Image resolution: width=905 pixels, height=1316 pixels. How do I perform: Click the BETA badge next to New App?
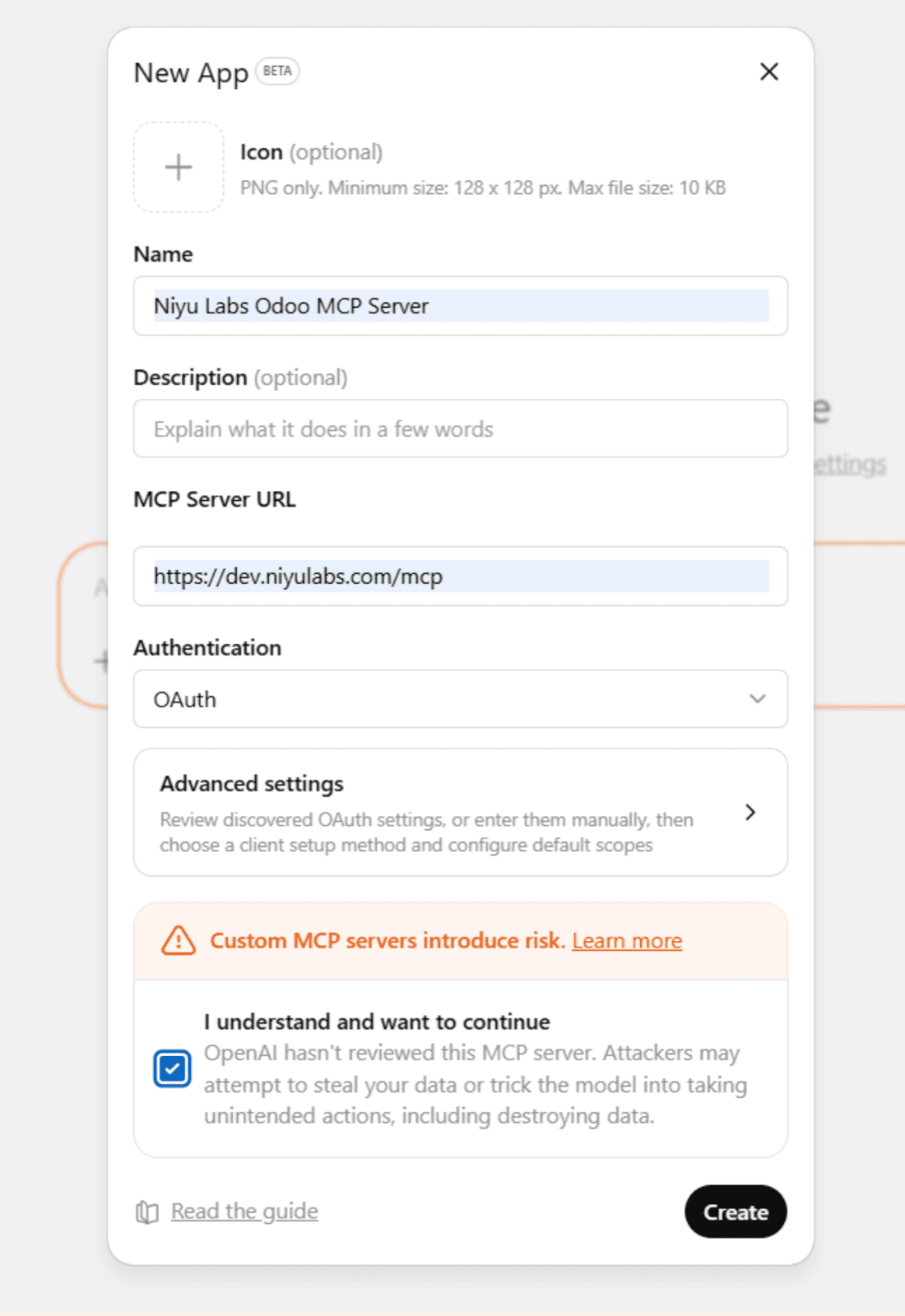click(x=277, y=71)
